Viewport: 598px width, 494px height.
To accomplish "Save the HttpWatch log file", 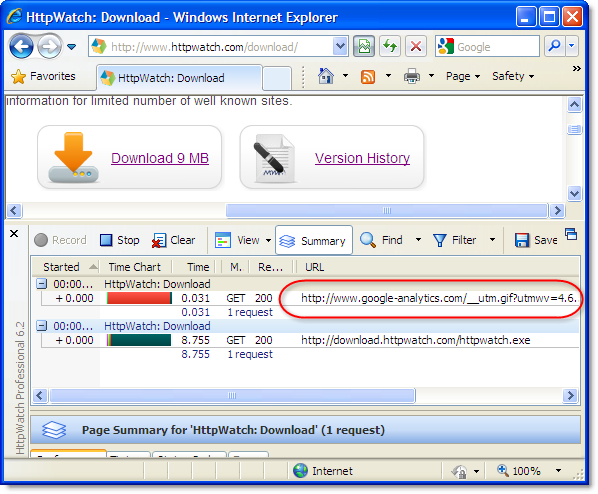I will coord(536,240).
